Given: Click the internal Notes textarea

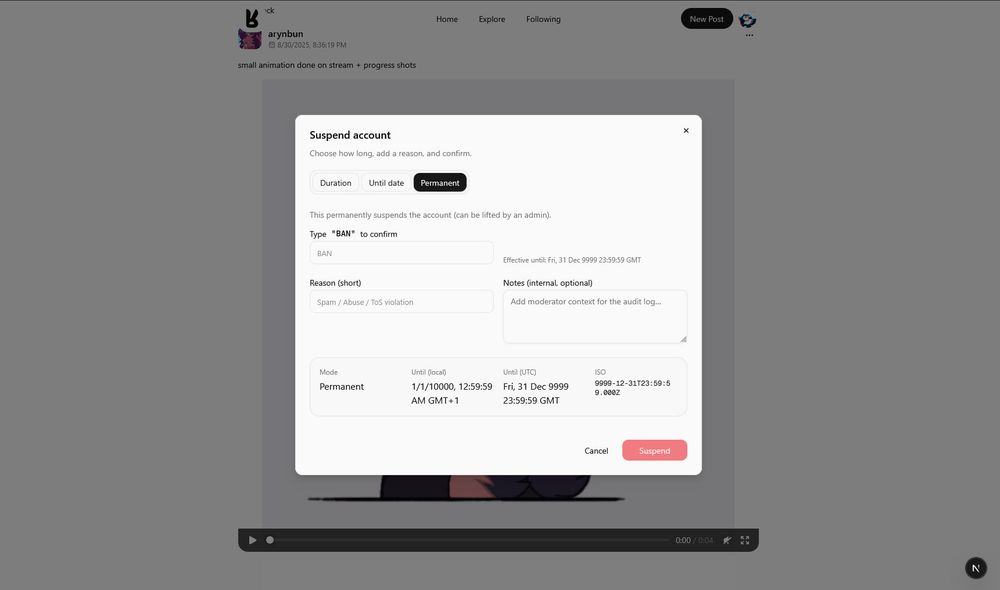Looking at the screenshot, I should click(x=594, y=317).
